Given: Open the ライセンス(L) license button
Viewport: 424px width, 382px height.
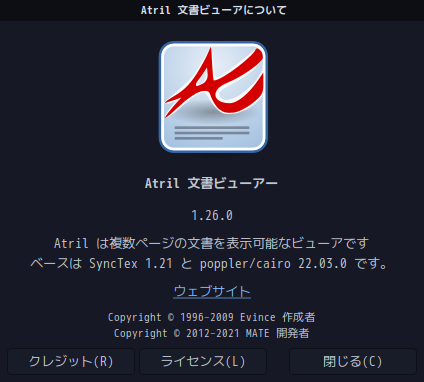Looking at the screenshot, I should click(x=203, y=361).
